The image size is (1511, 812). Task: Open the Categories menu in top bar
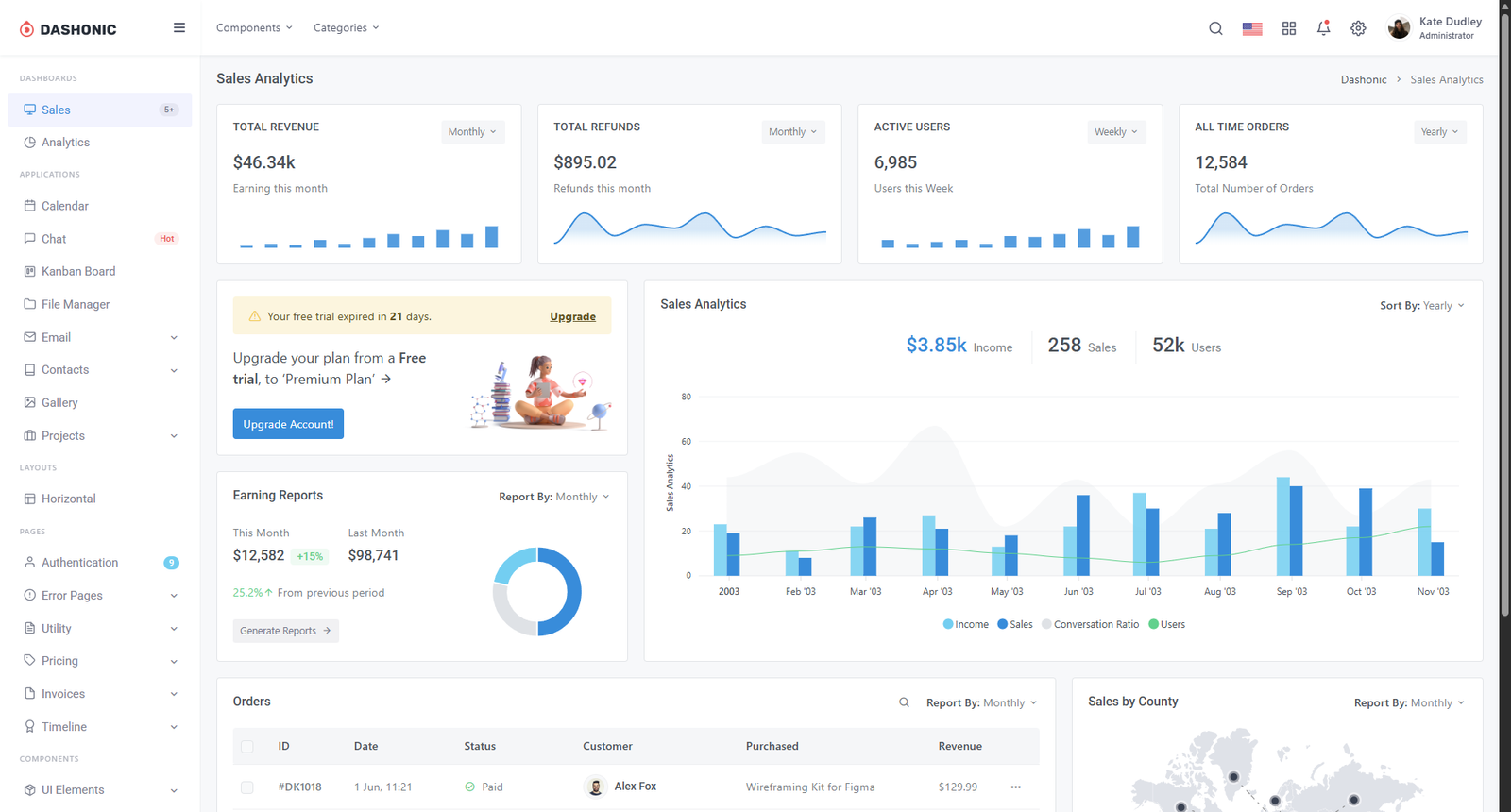tap(346, 28)
